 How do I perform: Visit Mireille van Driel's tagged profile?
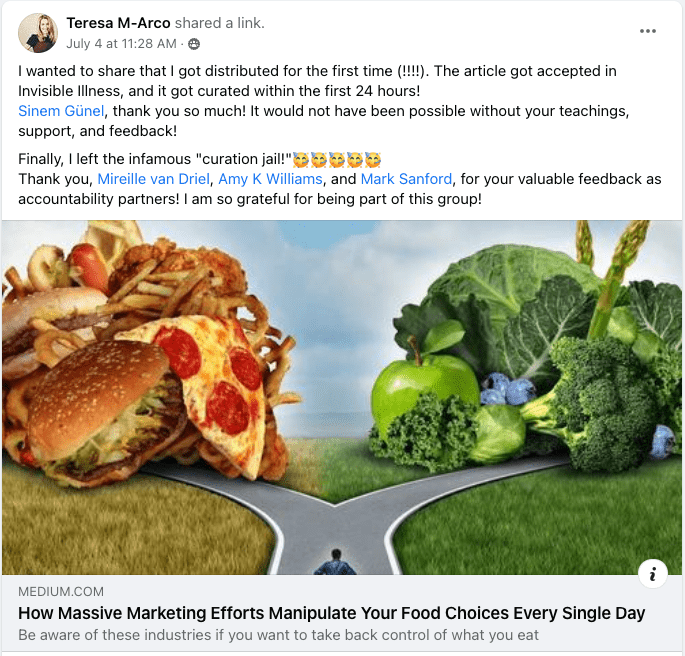[x=154, y=179]
